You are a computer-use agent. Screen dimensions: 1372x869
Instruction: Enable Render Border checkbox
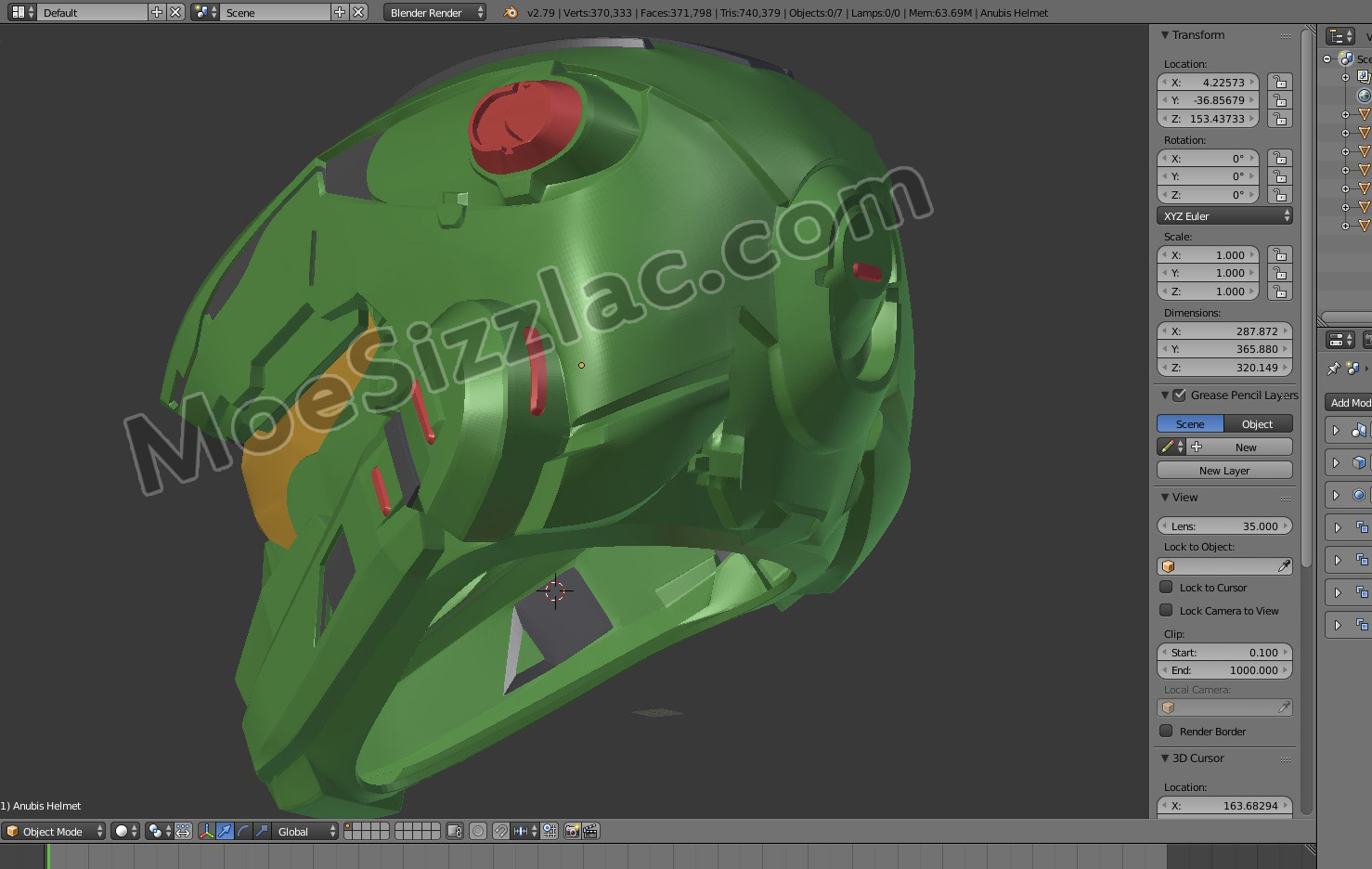(x=1166, y=731)
